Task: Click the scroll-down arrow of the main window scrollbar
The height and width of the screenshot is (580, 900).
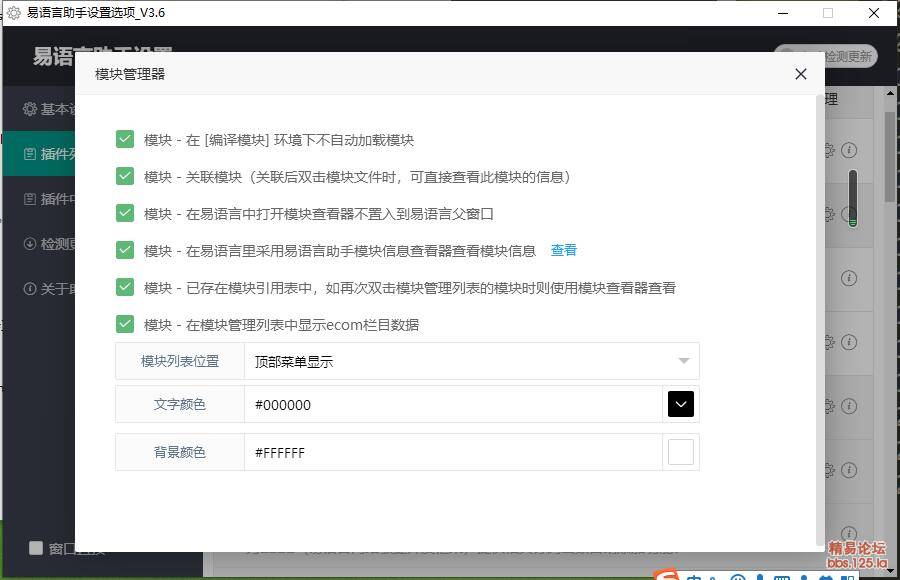Action: click(890, 571)
